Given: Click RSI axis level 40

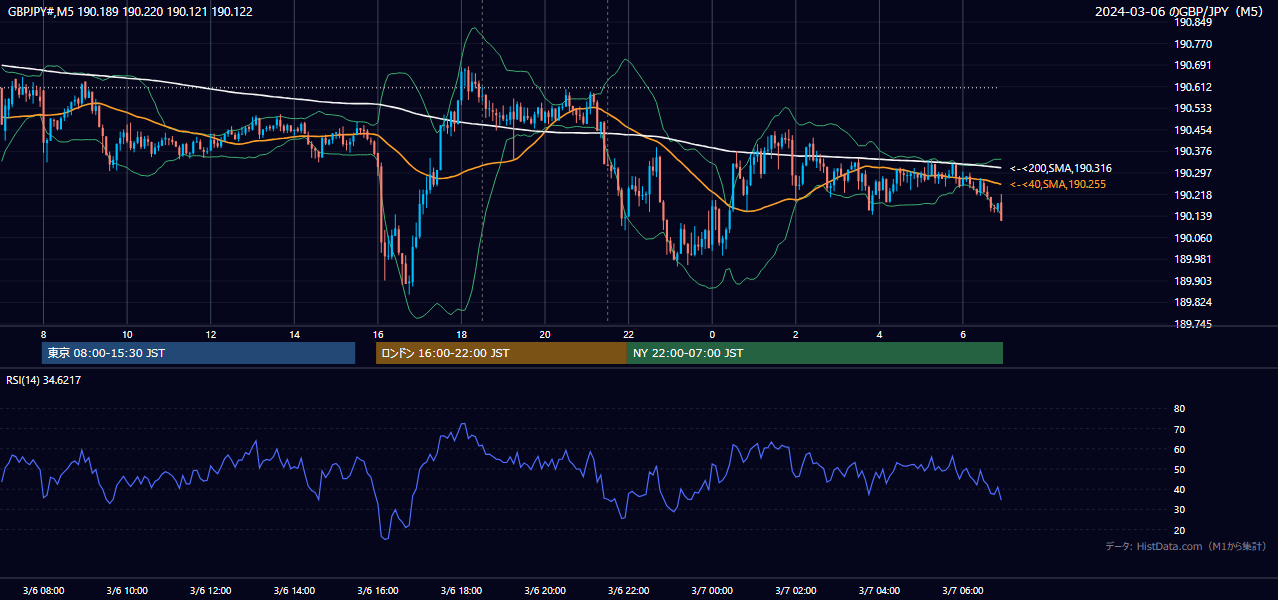Looking at the screenshot, I should (1180, 490).
